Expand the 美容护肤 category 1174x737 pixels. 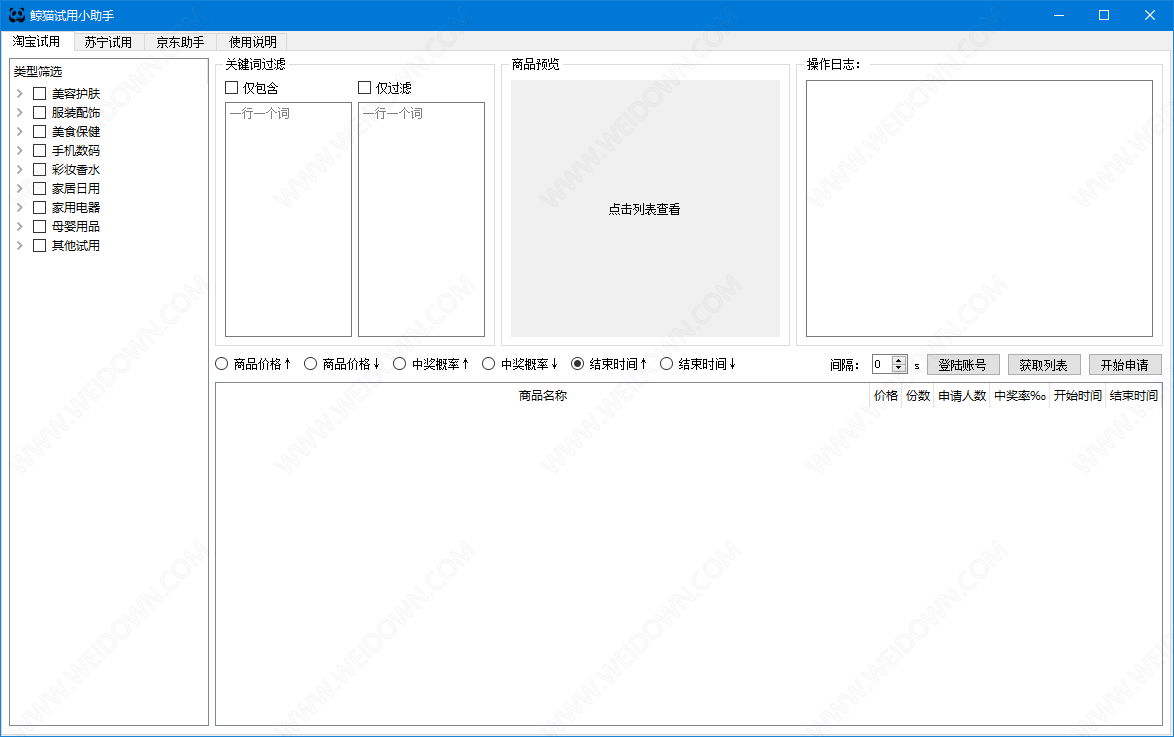click(19, 94)
